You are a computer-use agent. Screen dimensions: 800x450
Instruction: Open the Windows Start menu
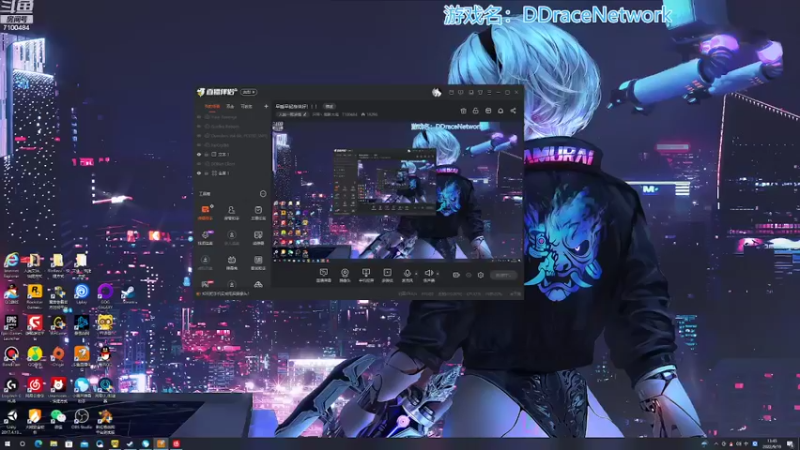point(7,444)
